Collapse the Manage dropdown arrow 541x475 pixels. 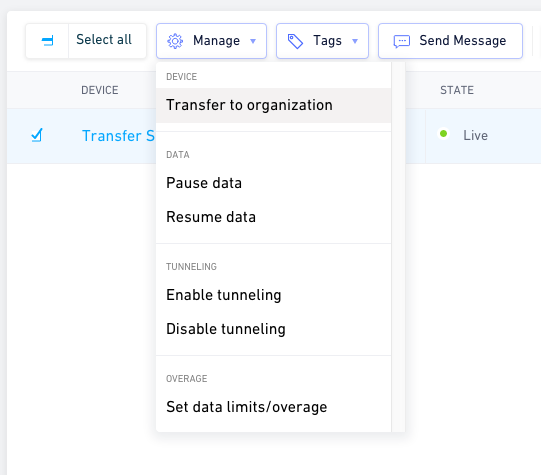point(253,41)
